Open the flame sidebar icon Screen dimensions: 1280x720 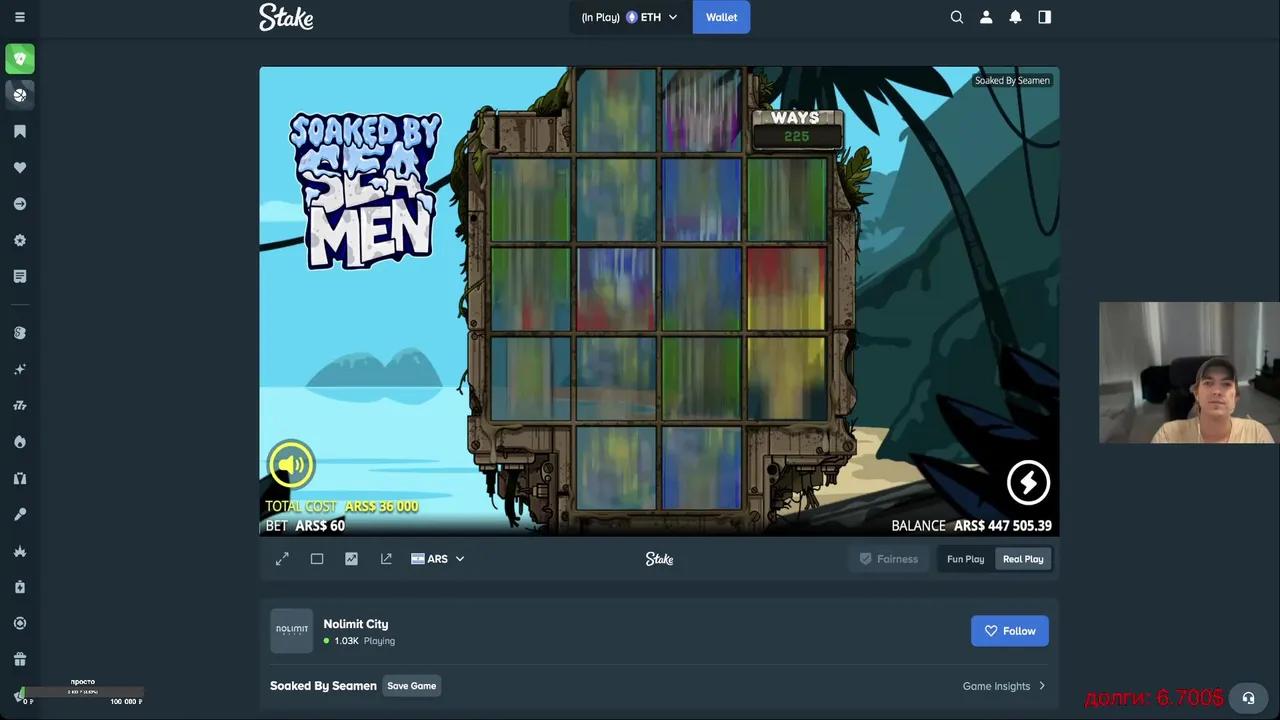point(20,442)
